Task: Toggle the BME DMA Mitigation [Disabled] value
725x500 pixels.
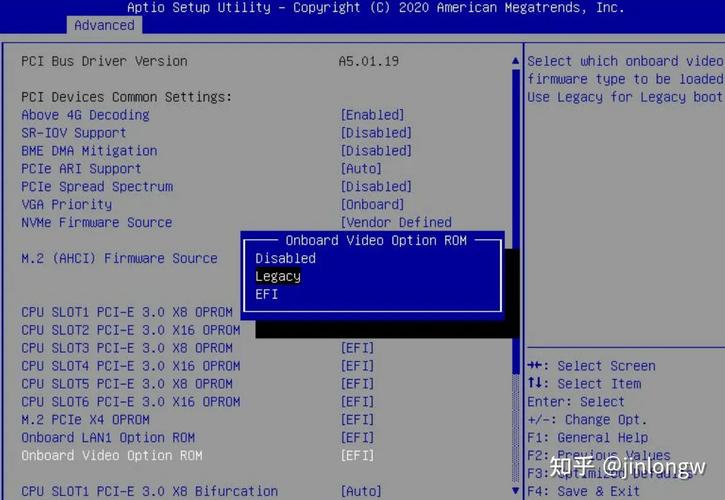Action: click(x=376, y=151)
